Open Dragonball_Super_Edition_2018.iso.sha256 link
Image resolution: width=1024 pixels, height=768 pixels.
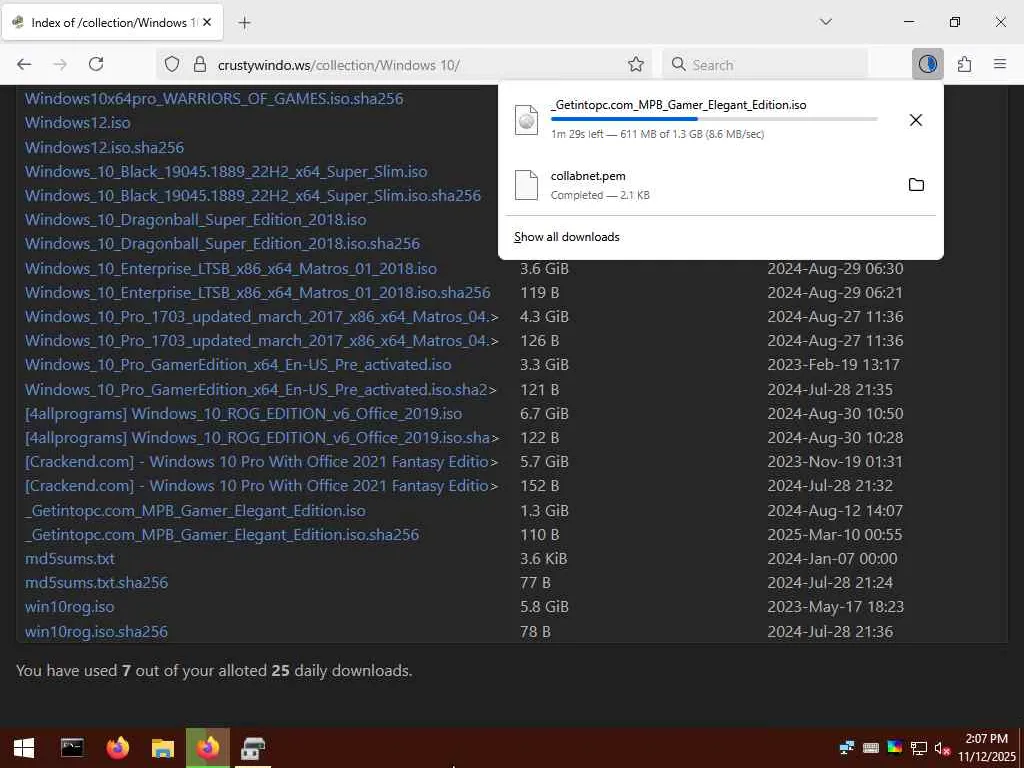click(x=222, y=244)
